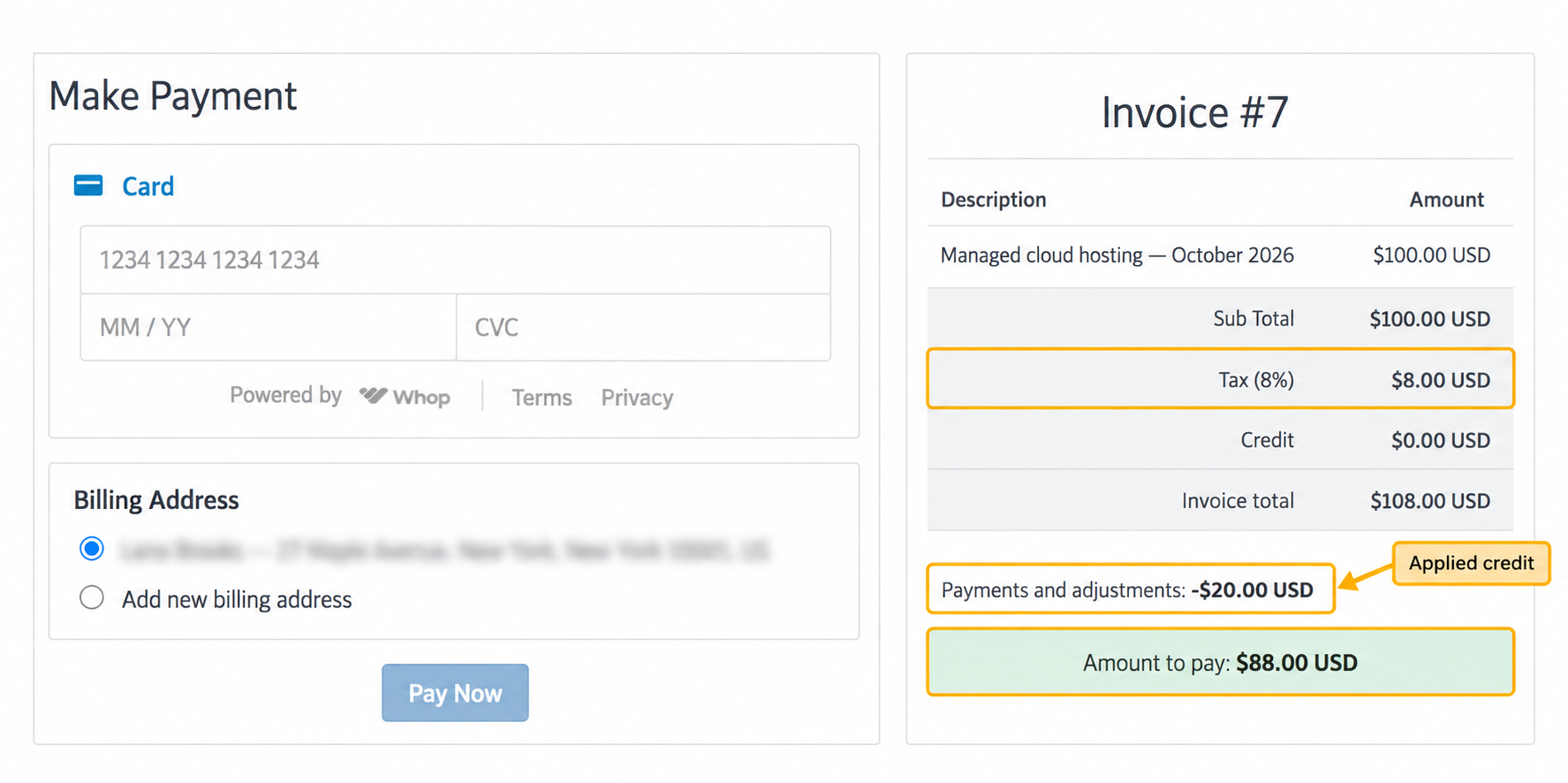Click the Sub Total amount $100.00 USD
The height and width of the screenshot is (783, 1568).
pos(1429,319)
